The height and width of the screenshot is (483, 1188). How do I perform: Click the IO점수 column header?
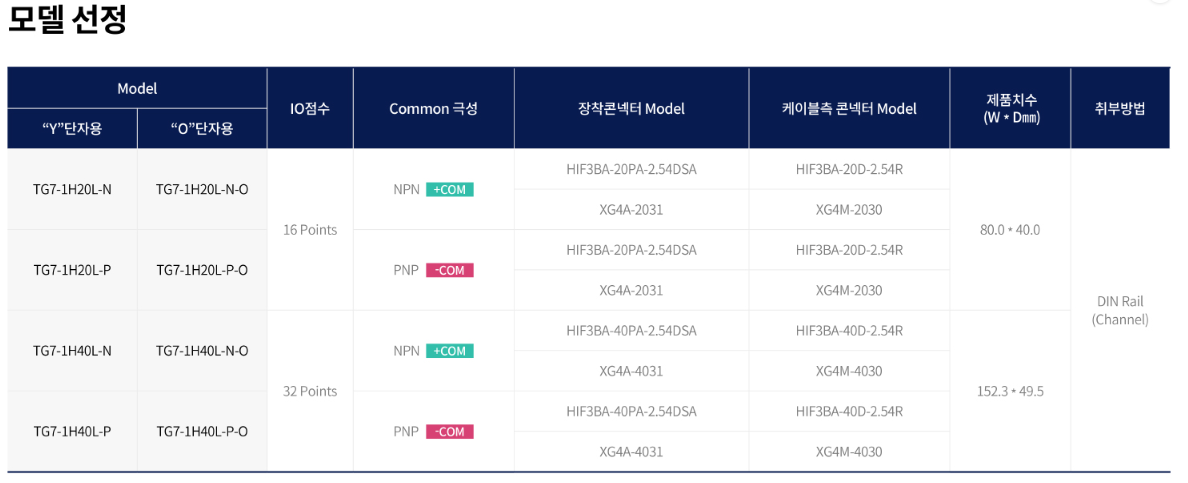(310, 108)
